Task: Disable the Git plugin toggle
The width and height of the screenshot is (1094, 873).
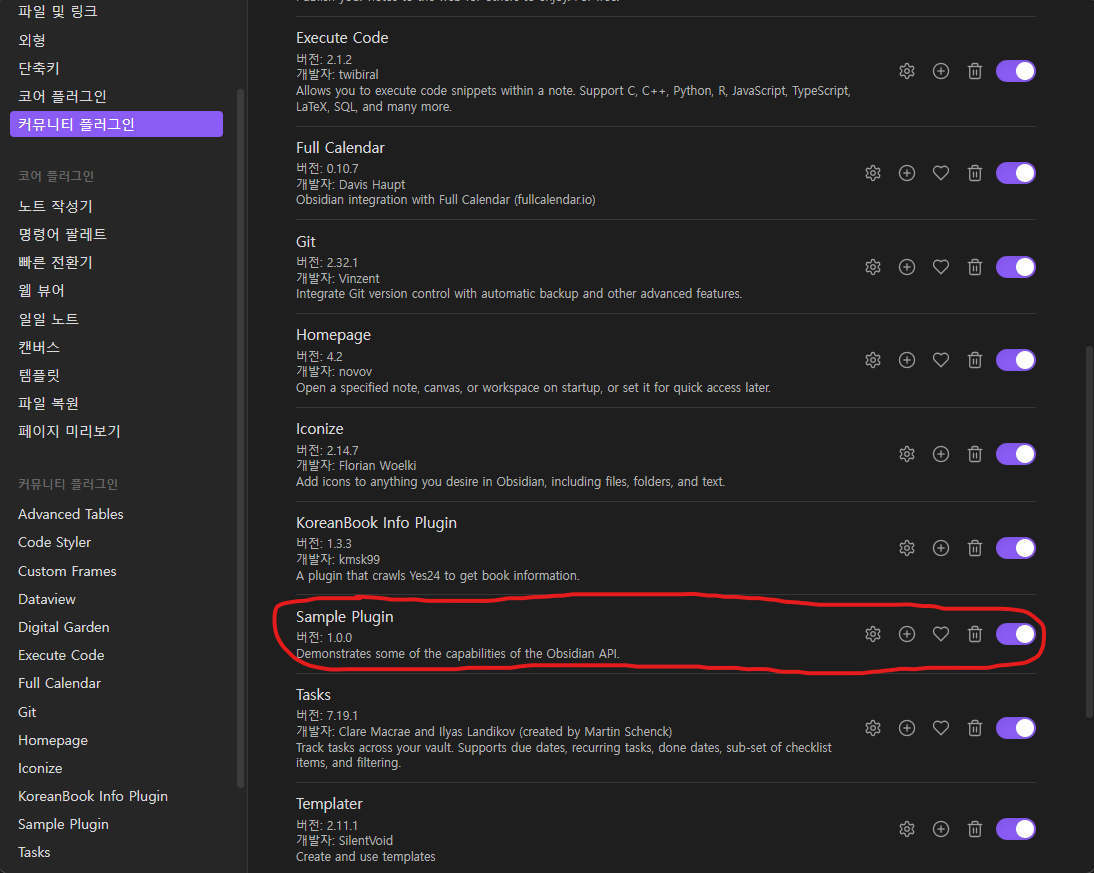Action: pyautogui.click(x=1015, y=267)
